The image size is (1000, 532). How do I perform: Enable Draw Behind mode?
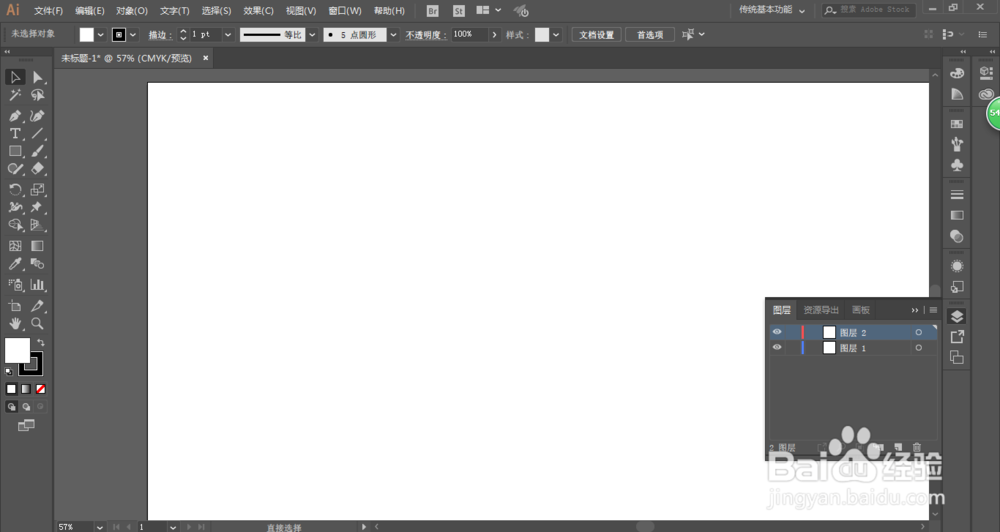point(26,407)
